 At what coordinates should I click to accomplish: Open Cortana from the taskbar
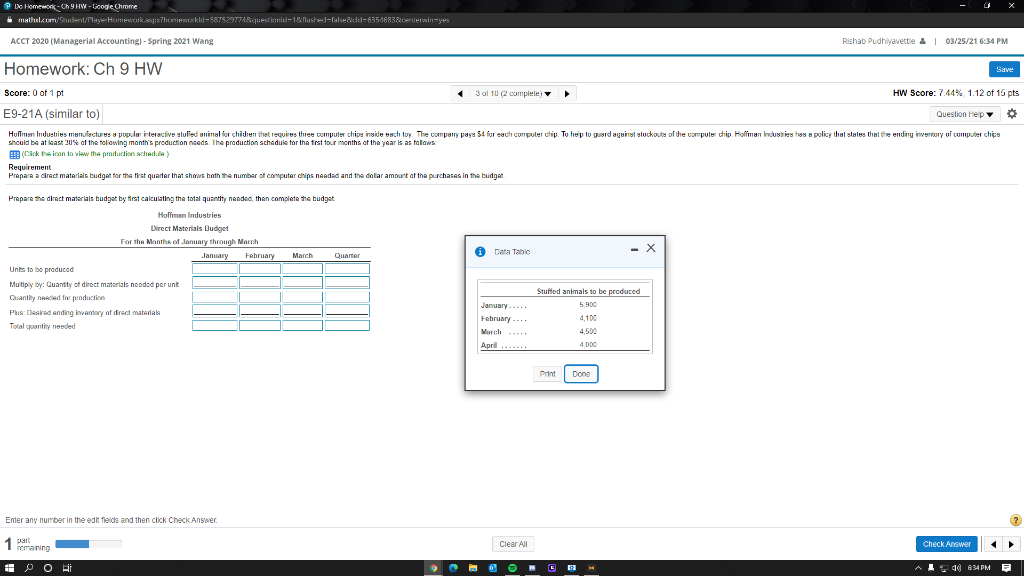click(48, 568)
